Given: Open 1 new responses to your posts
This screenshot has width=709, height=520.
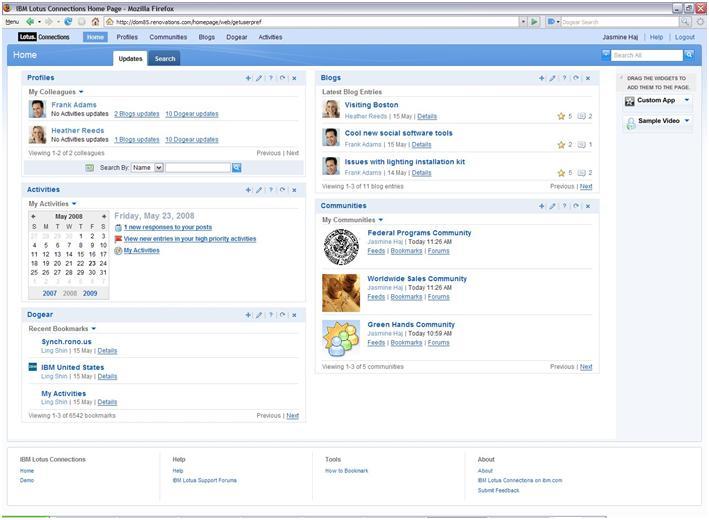Looking at the screenshot, I should [168, 227].
